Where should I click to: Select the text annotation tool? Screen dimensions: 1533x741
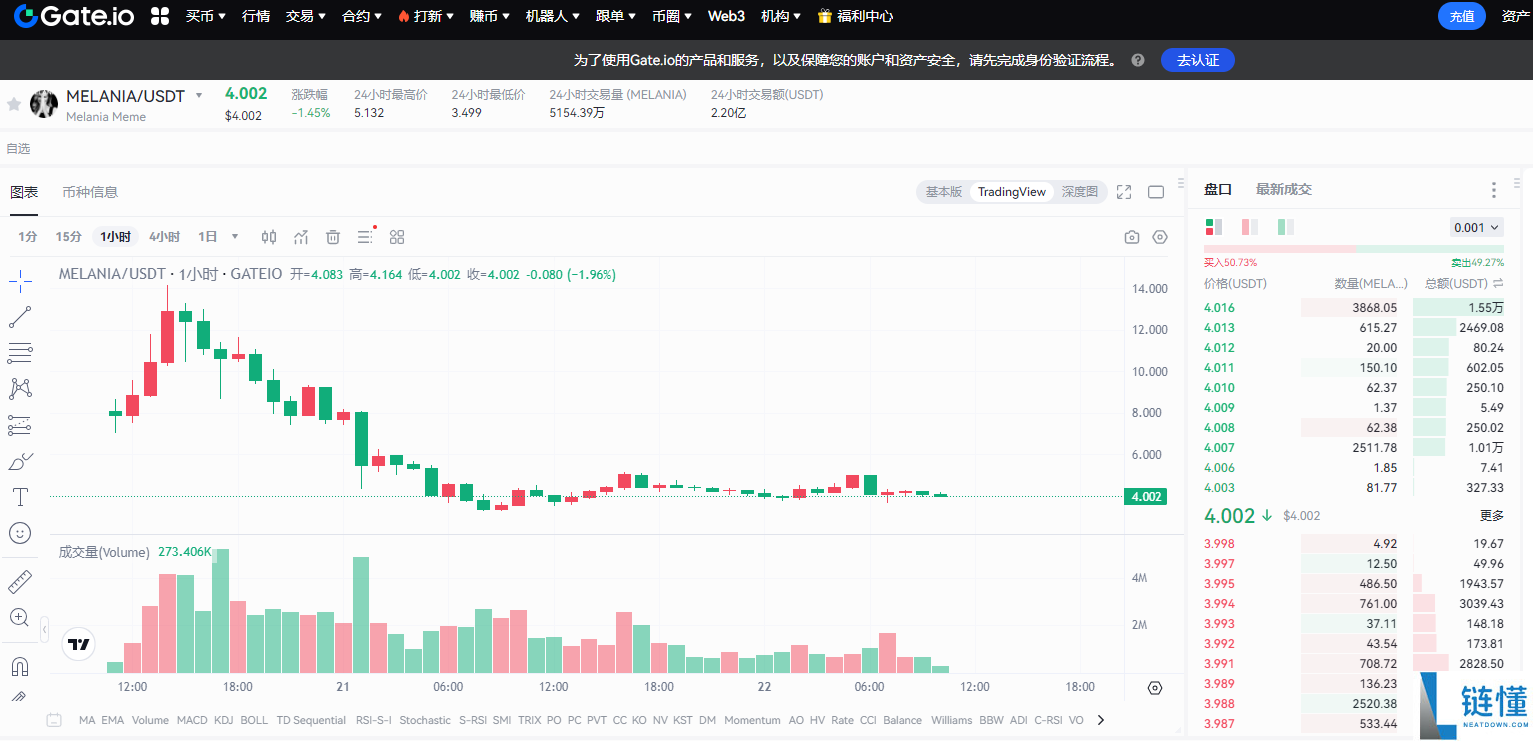(x=20, y=497)
